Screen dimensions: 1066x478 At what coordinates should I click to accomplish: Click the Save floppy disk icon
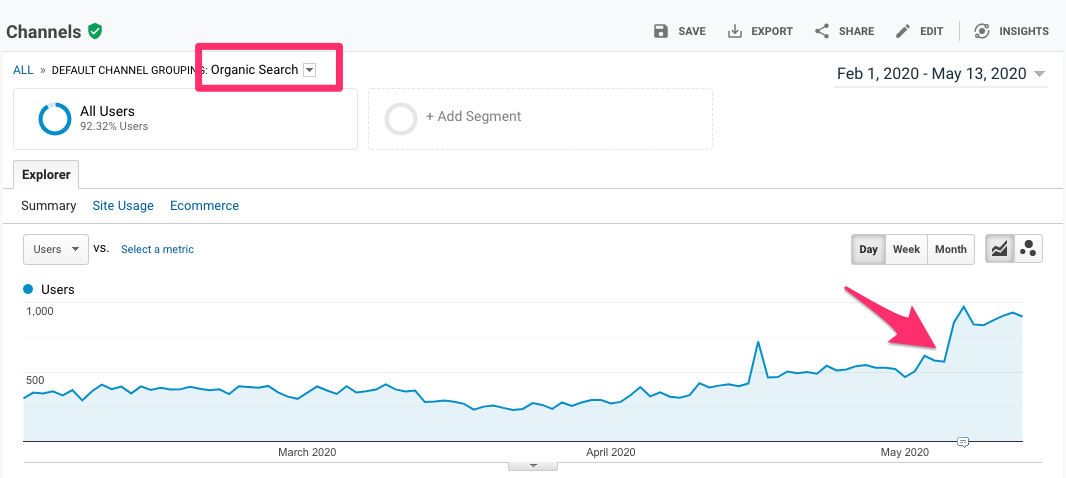pos(661,31)
